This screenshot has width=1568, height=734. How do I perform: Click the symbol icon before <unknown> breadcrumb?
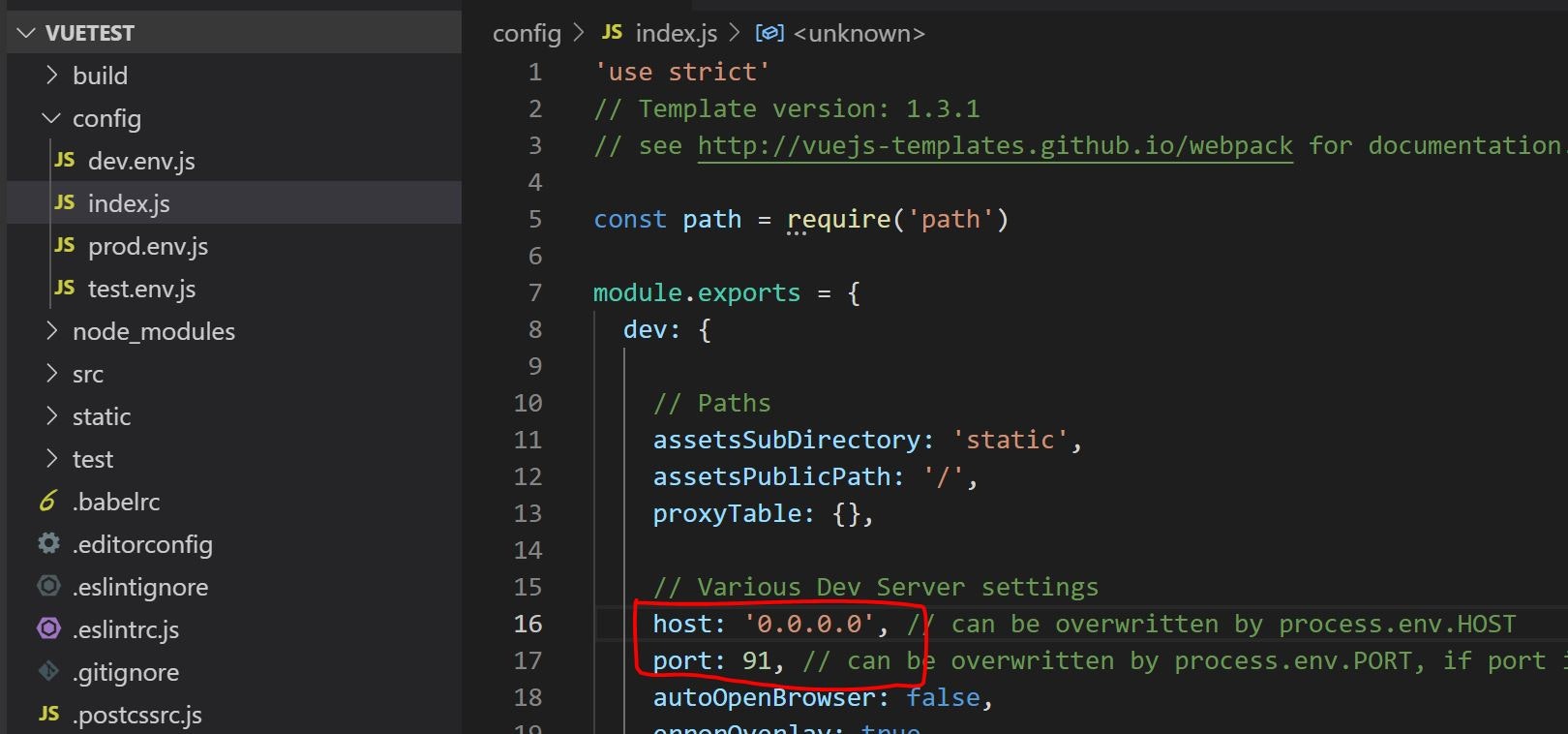click(769, 33)
